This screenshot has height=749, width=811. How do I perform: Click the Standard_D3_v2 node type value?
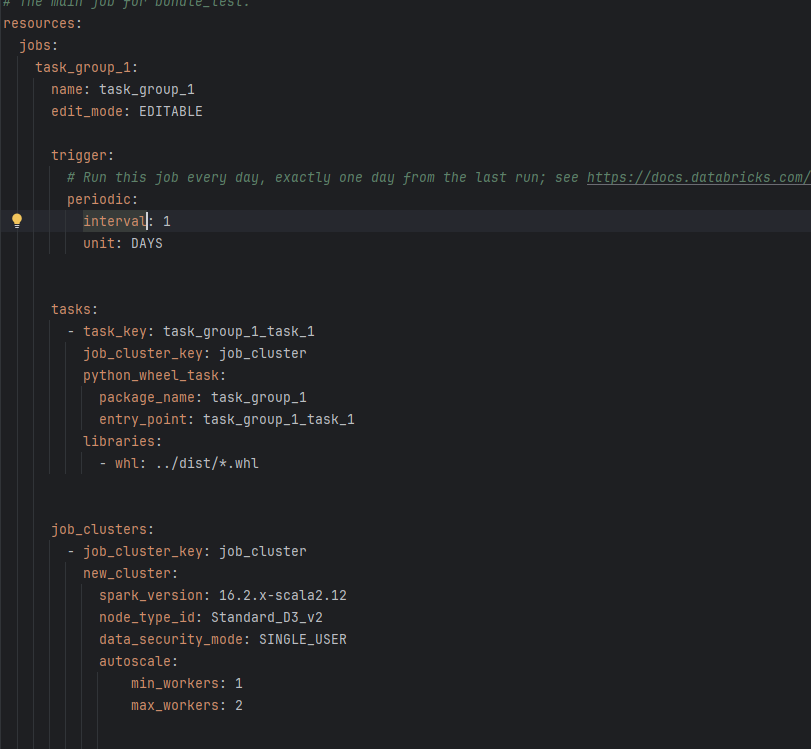268,617
